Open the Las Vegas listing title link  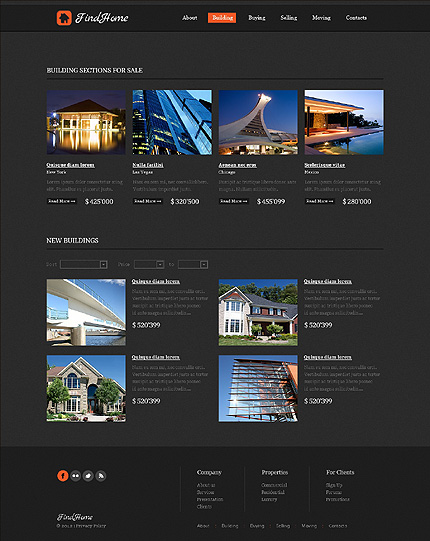(148, 165)
